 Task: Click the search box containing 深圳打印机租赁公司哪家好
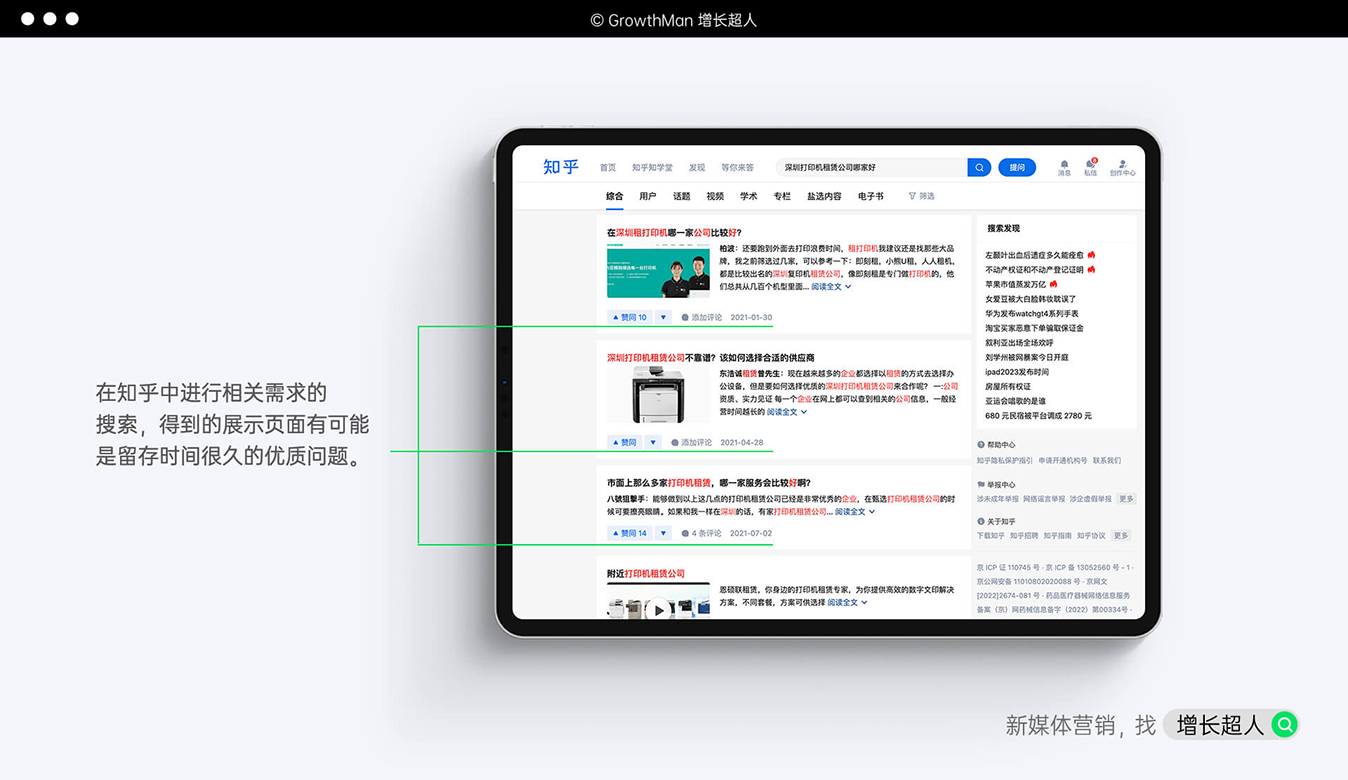870,168
